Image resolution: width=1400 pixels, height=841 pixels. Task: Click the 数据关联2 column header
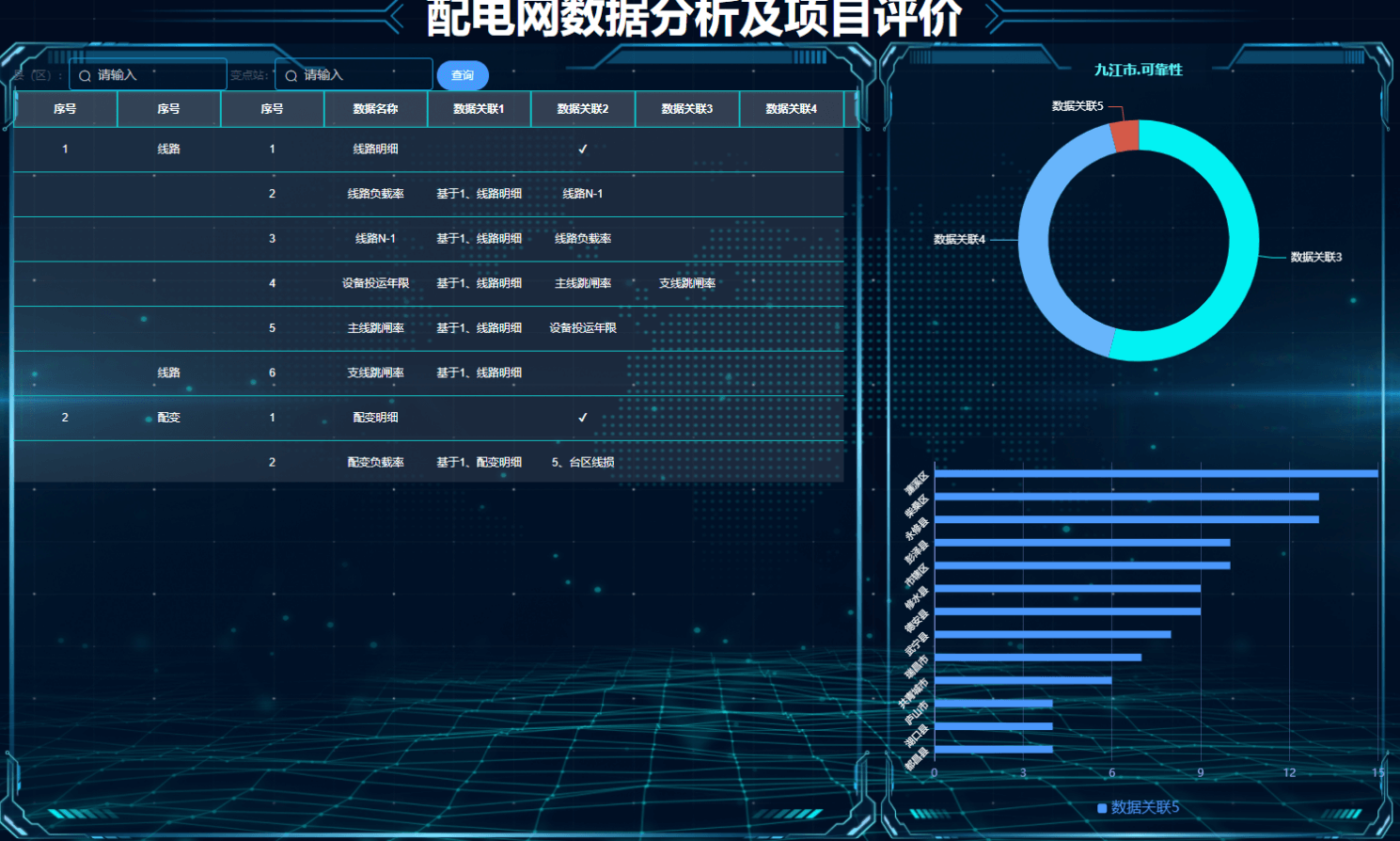(583, 109)
